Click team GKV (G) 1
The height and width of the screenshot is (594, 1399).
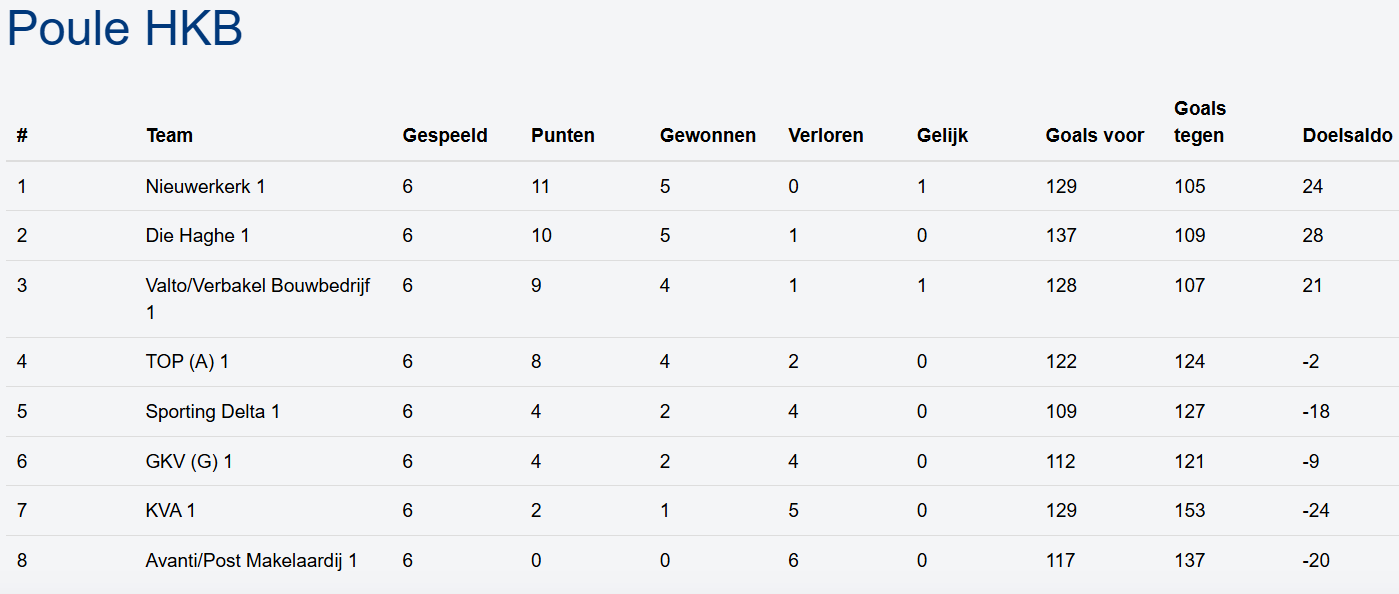pos(189,462)
